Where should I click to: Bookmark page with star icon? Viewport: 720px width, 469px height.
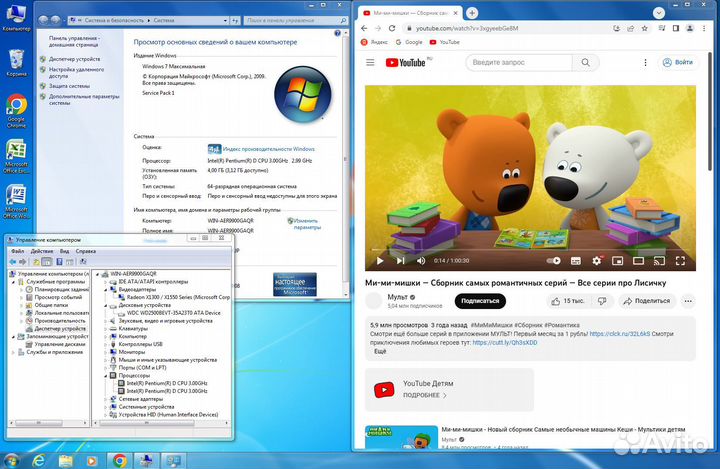pyautogui.click(x=645, y=28)
